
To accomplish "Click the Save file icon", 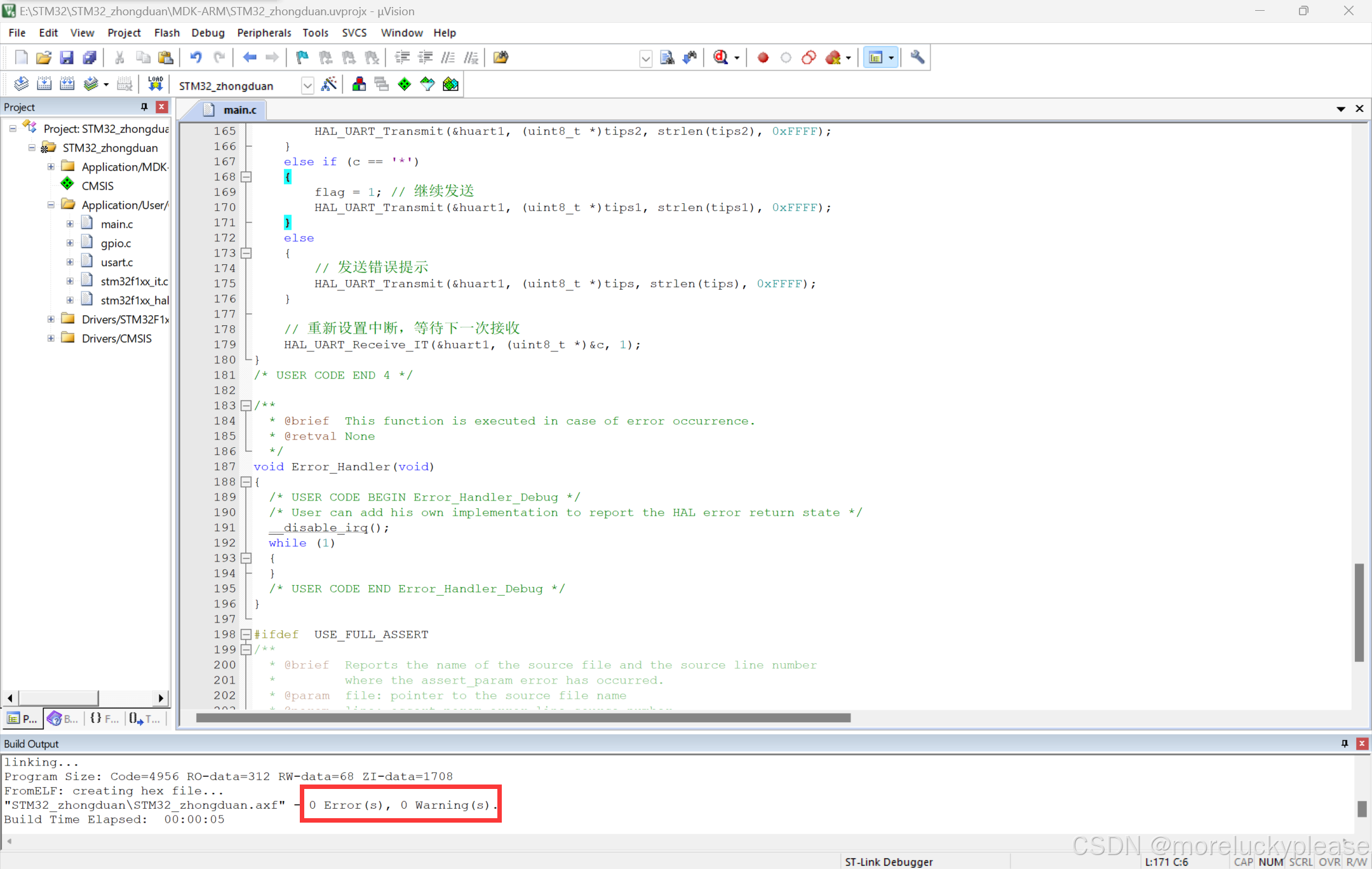I will point(67,58).
